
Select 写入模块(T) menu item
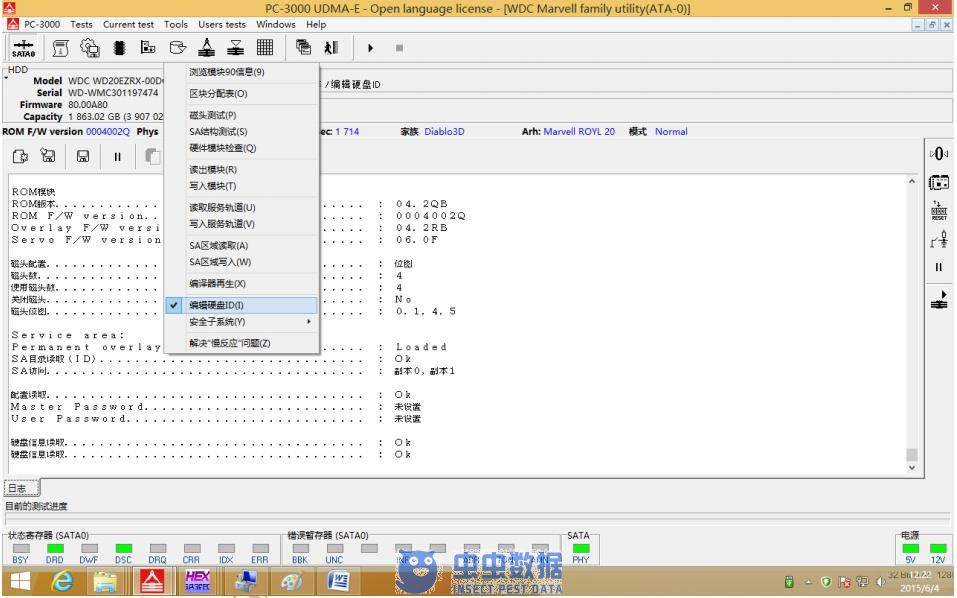242,186
